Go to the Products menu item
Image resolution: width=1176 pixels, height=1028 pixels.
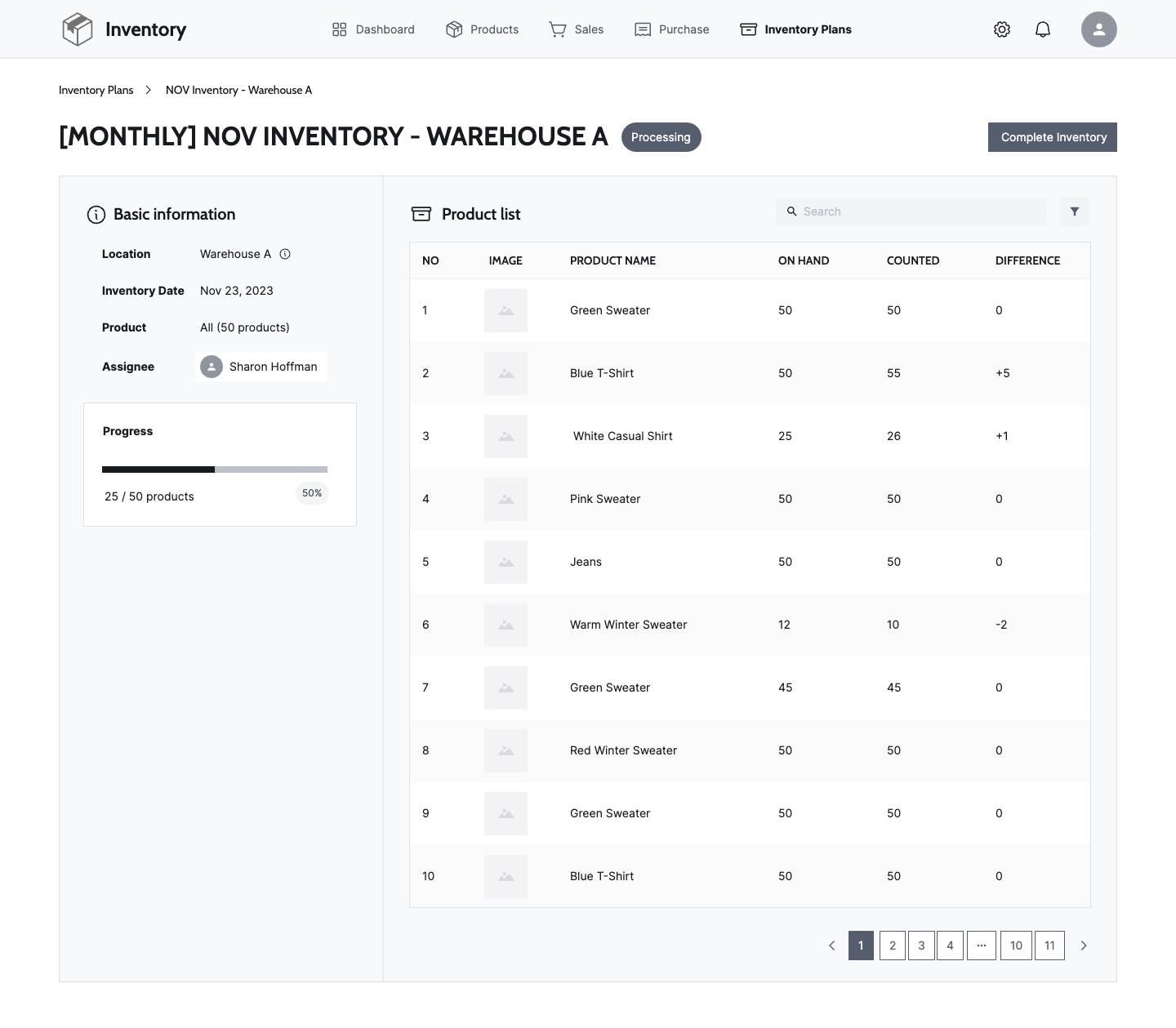click(482, 29)
